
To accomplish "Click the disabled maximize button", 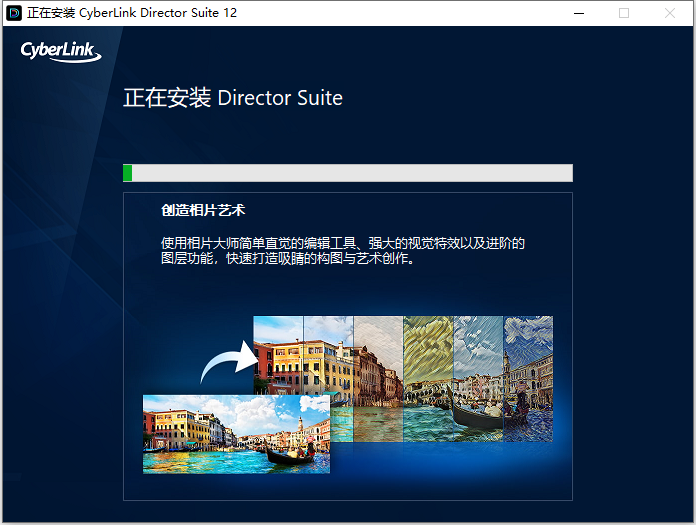I will [624, 13].
